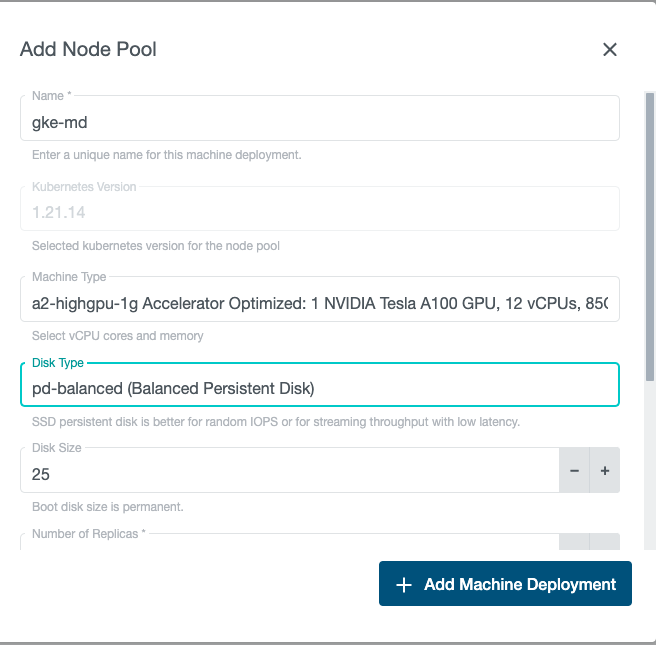This screenshot has height=645, width=656.
Task: Click the 'Boot disk size is permanent' hint
Action: pyautogui.click(x=108, y=507)
